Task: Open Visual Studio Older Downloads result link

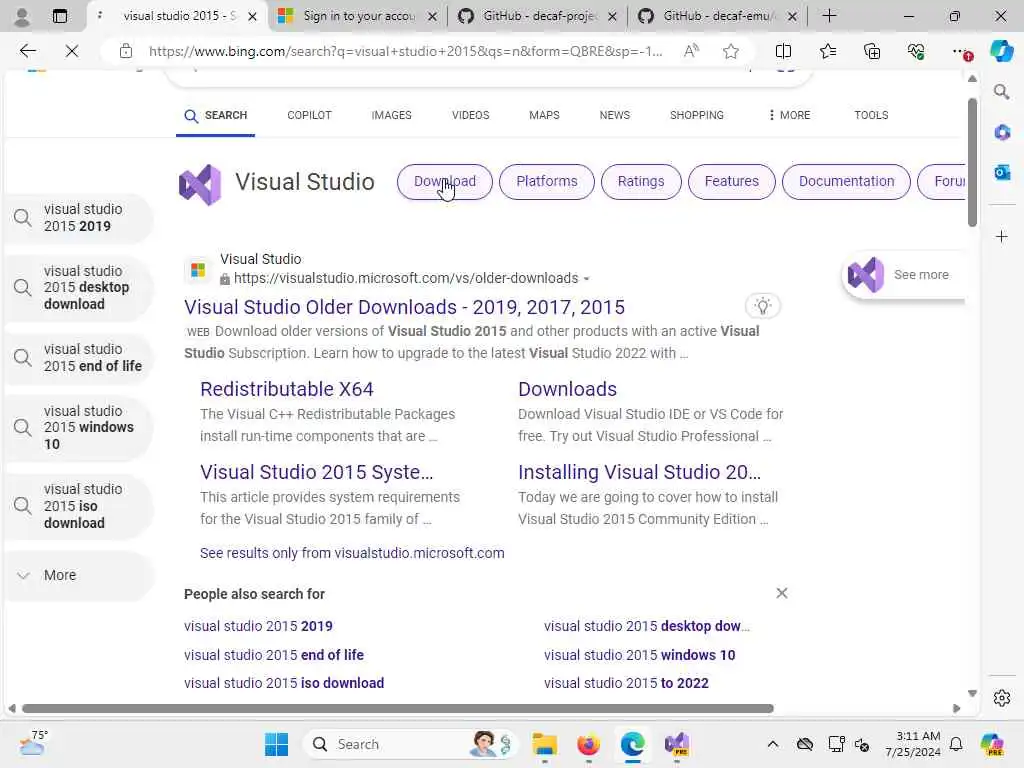Action: (404, 307)
